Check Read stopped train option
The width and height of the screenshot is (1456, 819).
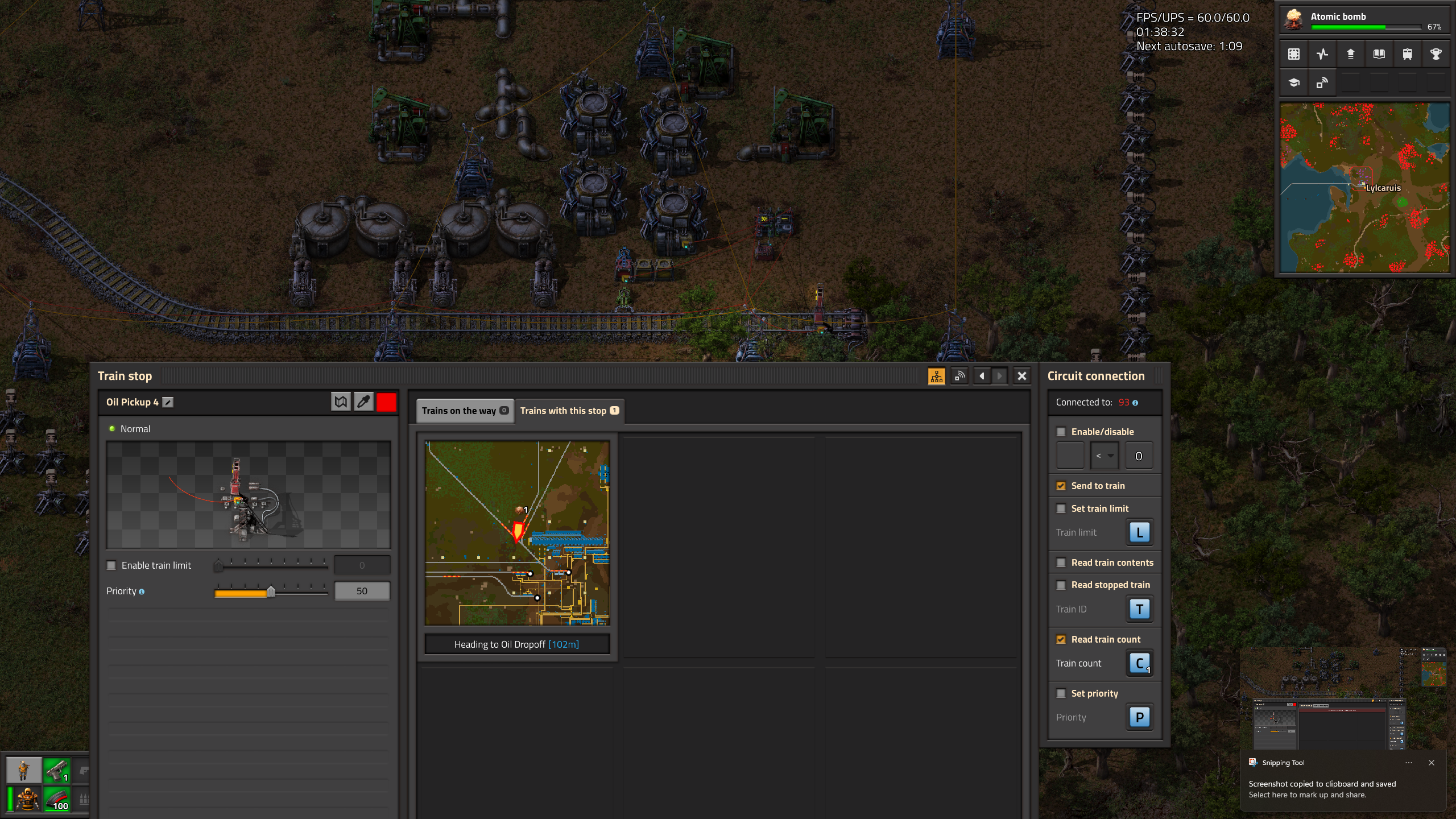[x=1061, y=585]
